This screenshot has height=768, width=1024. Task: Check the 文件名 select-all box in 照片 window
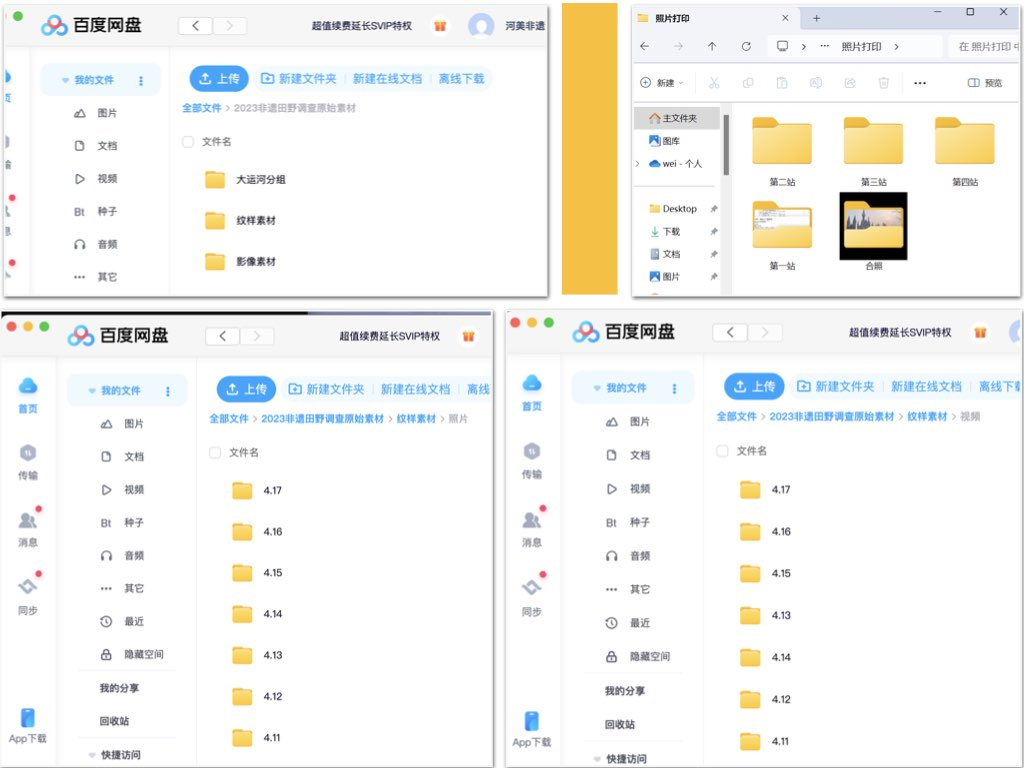point(215,453)
